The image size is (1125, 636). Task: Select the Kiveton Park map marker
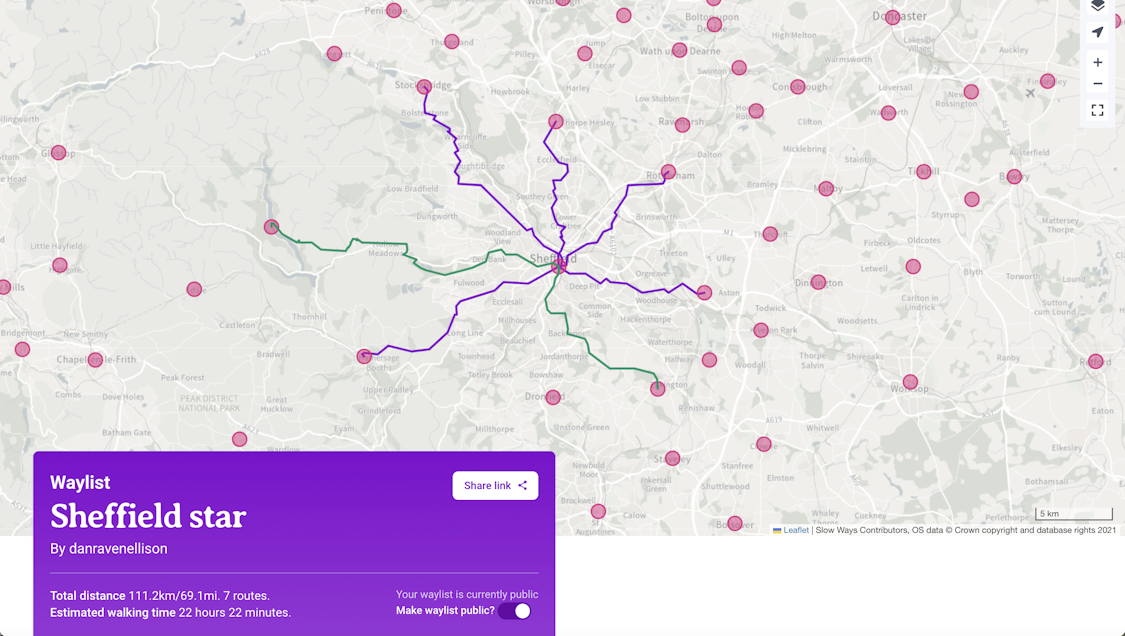(761, 330)
